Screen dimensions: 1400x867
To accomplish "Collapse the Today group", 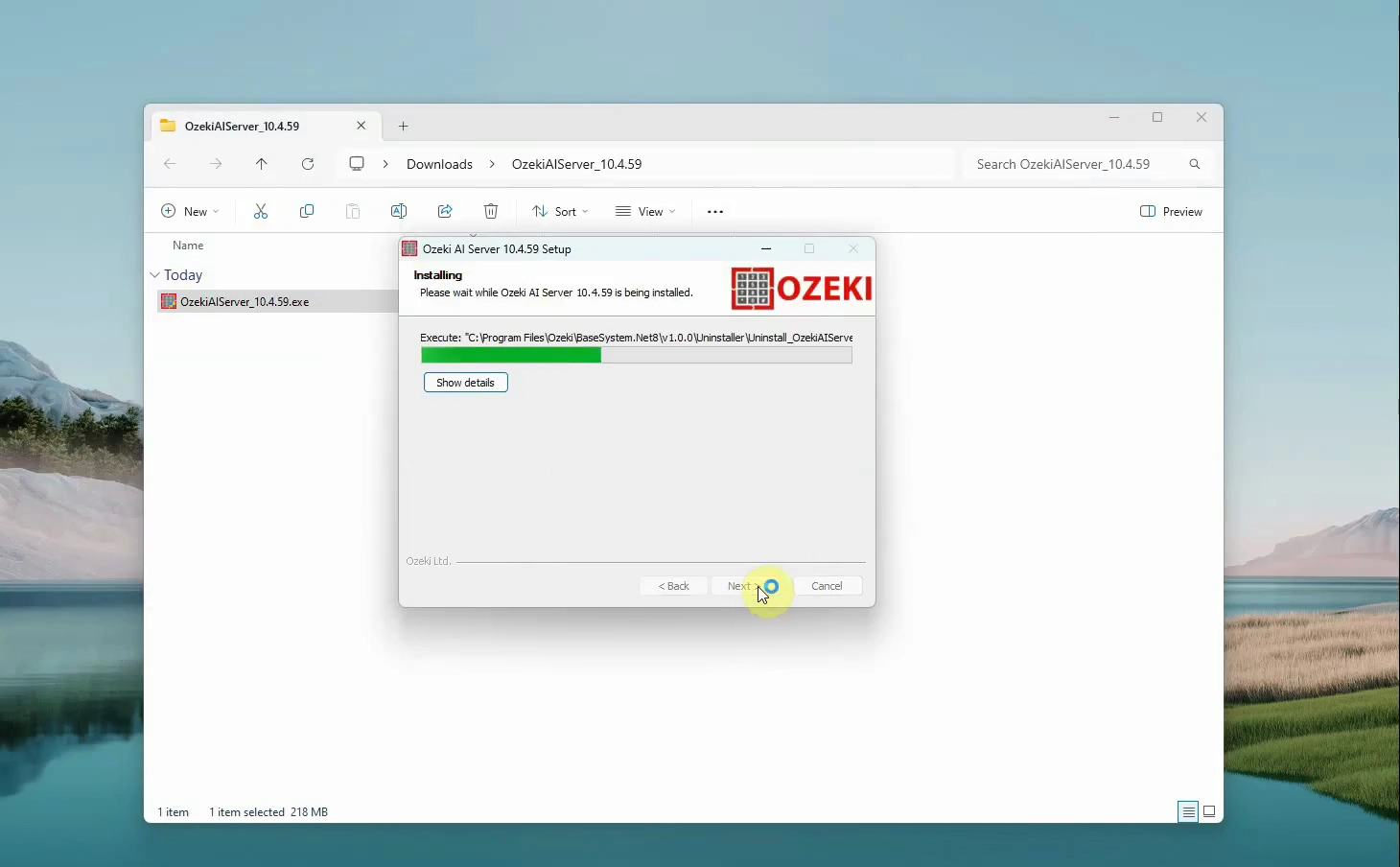I will 155,274.
